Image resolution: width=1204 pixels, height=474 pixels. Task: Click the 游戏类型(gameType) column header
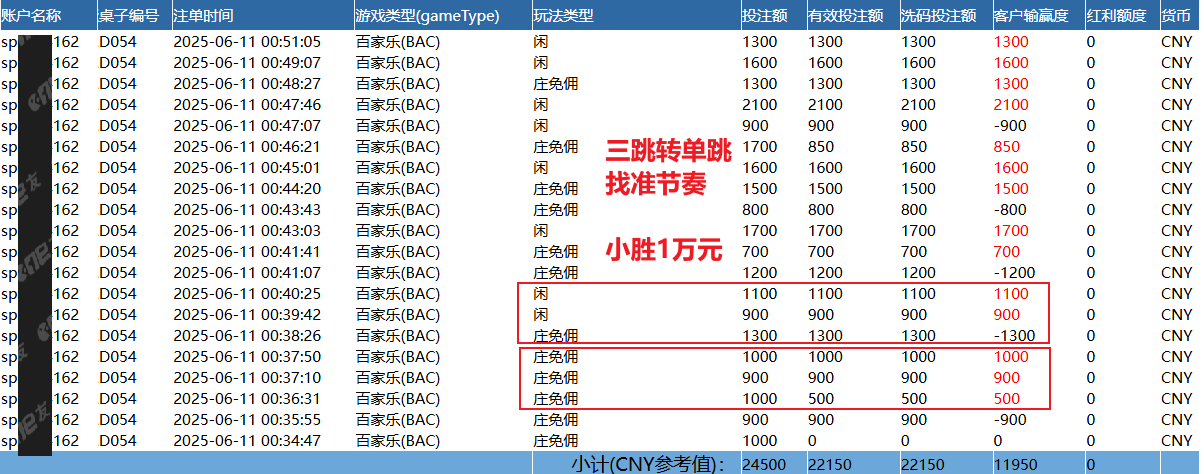click(x=427, y=17)
